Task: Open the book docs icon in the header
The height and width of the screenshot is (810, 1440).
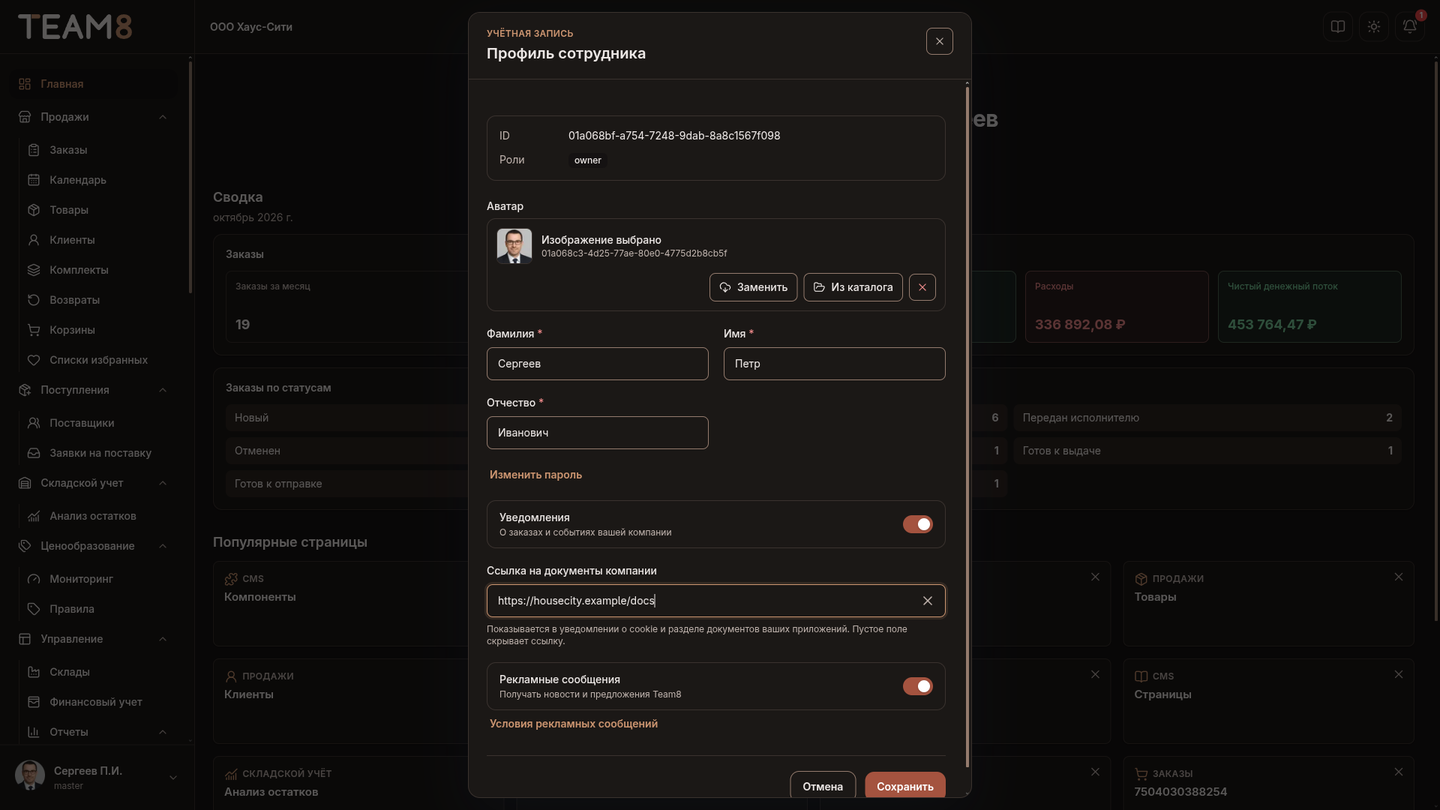Action: click(1338, 26)
